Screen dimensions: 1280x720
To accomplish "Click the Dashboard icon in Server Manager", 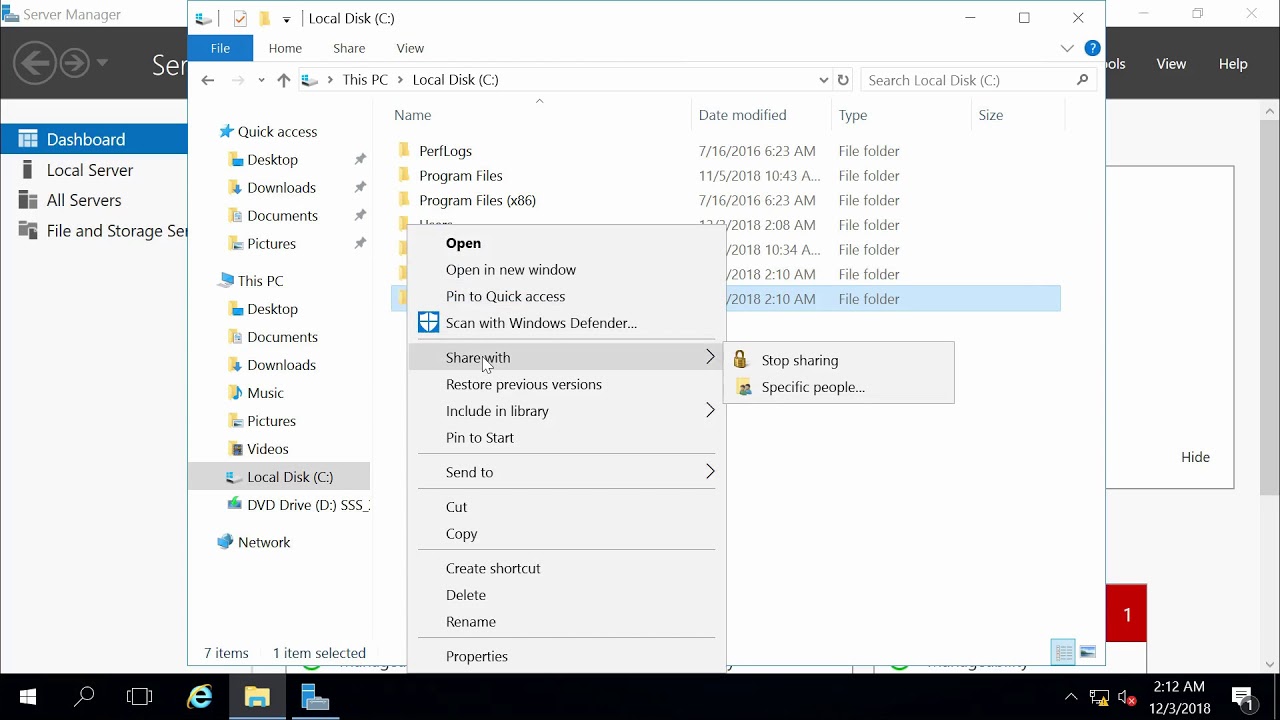I will point(28,139).
